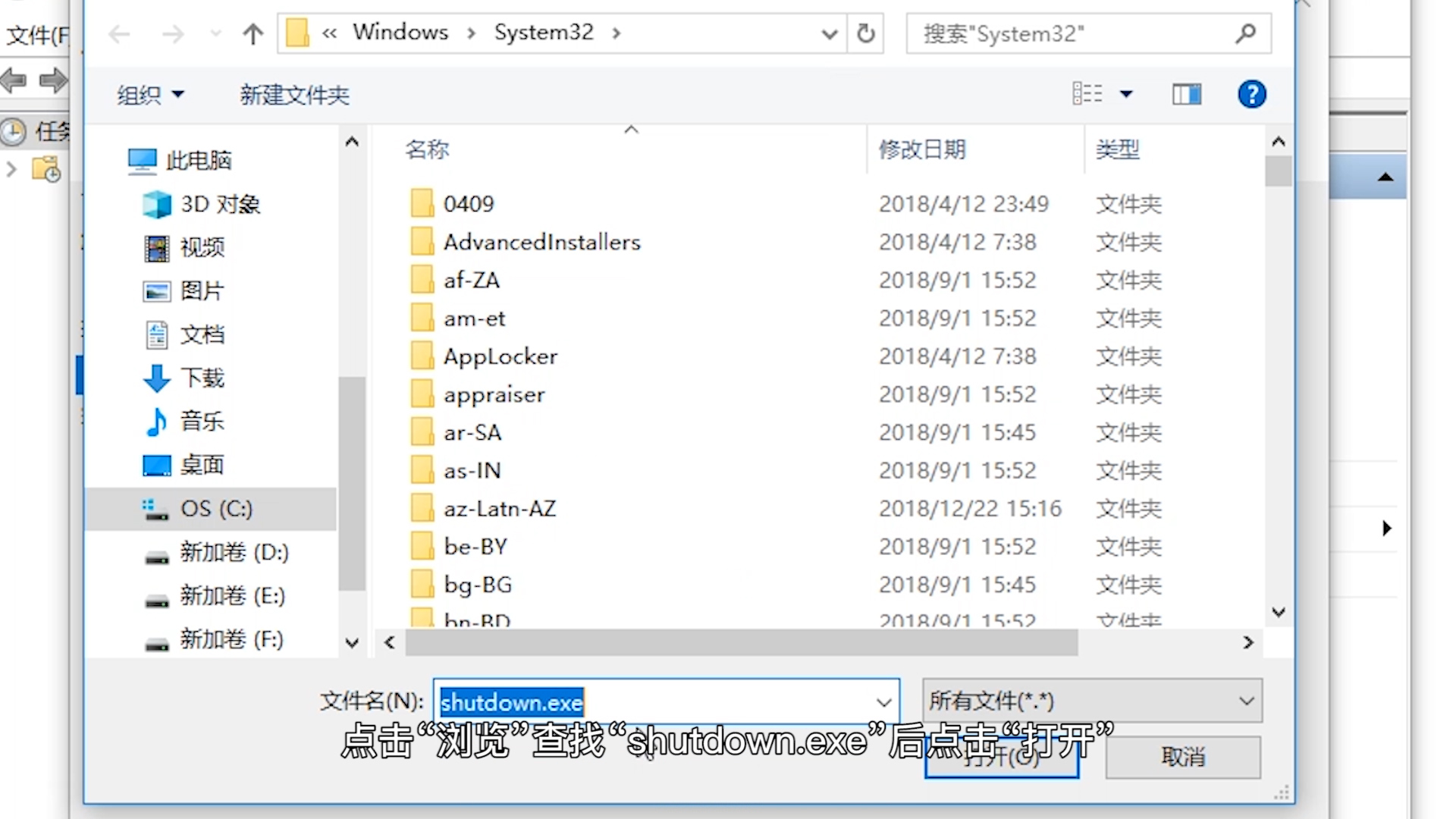Click file list scroll up arrow
1456x819 pixels.
[1279, 142]
